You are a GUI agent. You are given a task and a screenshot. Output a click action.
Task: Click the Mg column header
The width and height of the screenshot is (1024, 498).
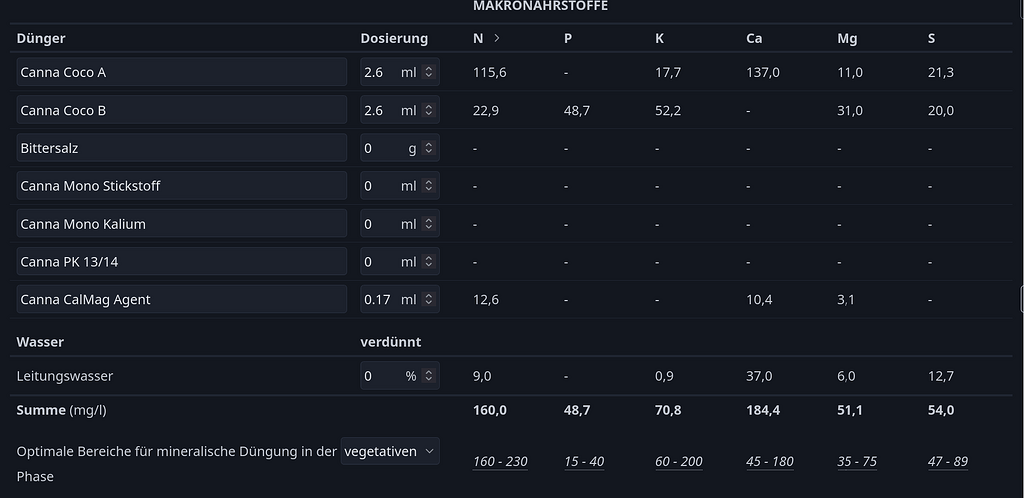tap(847, 38)
